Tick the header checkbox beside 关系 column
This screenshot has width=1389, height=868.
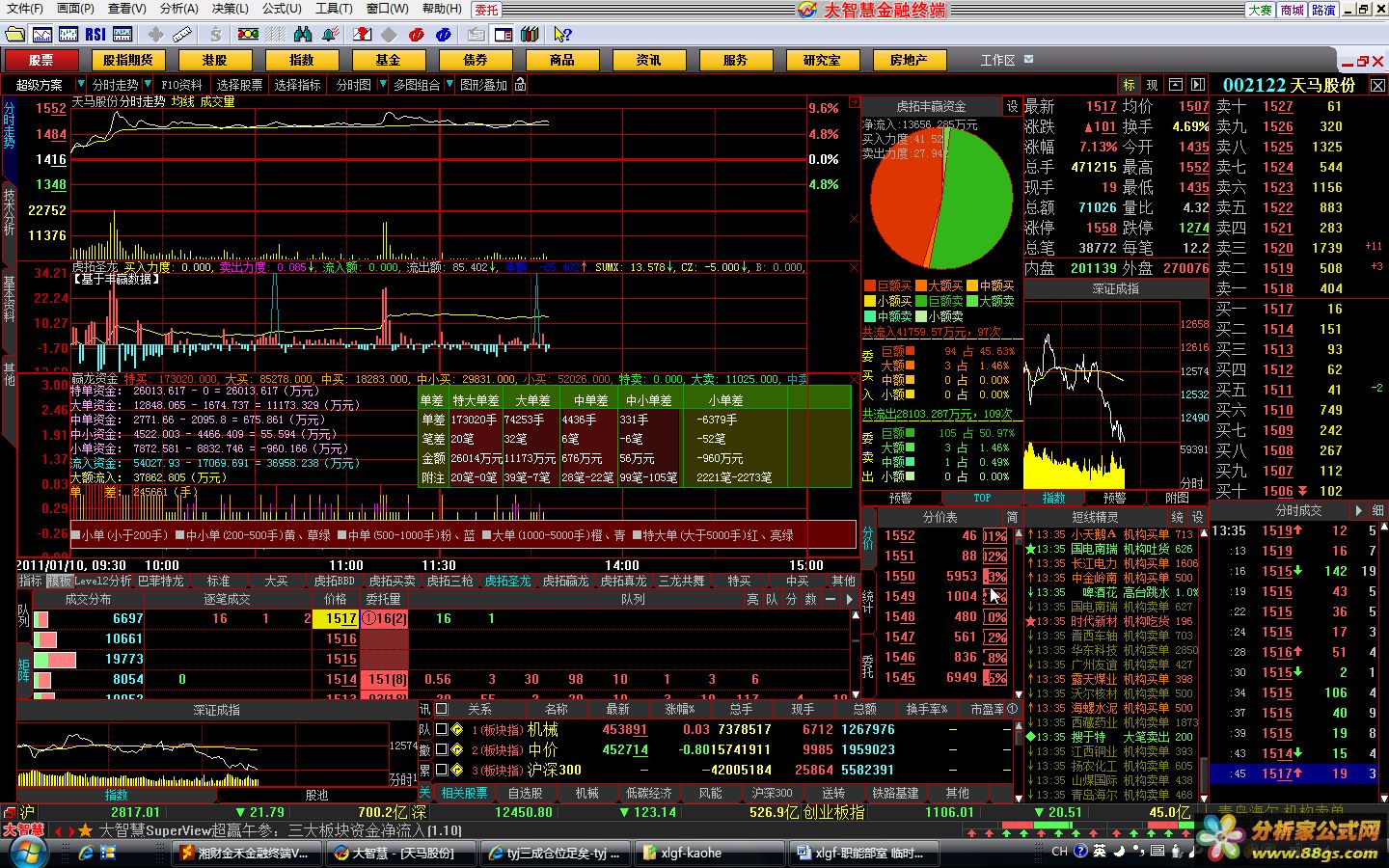pos(442,709)
